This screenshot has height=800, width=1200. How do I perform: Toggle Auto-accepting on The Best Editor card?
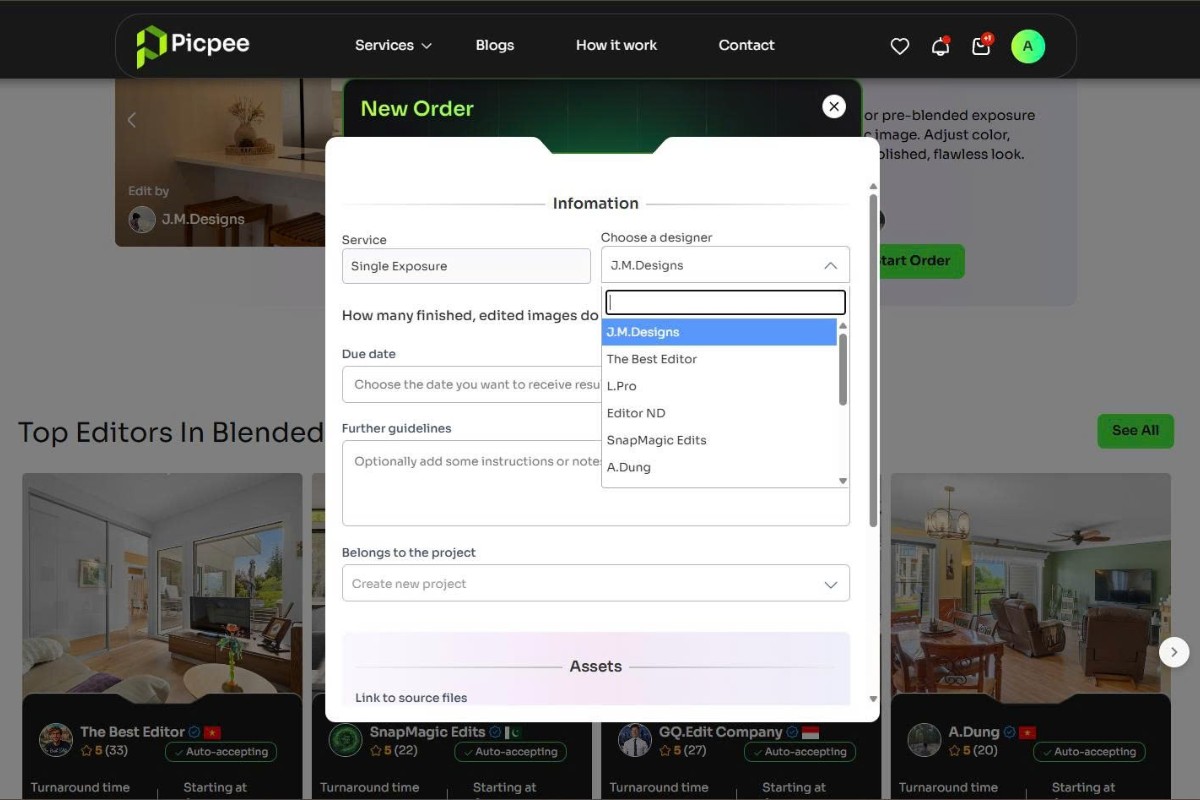(x=221, y=752)
